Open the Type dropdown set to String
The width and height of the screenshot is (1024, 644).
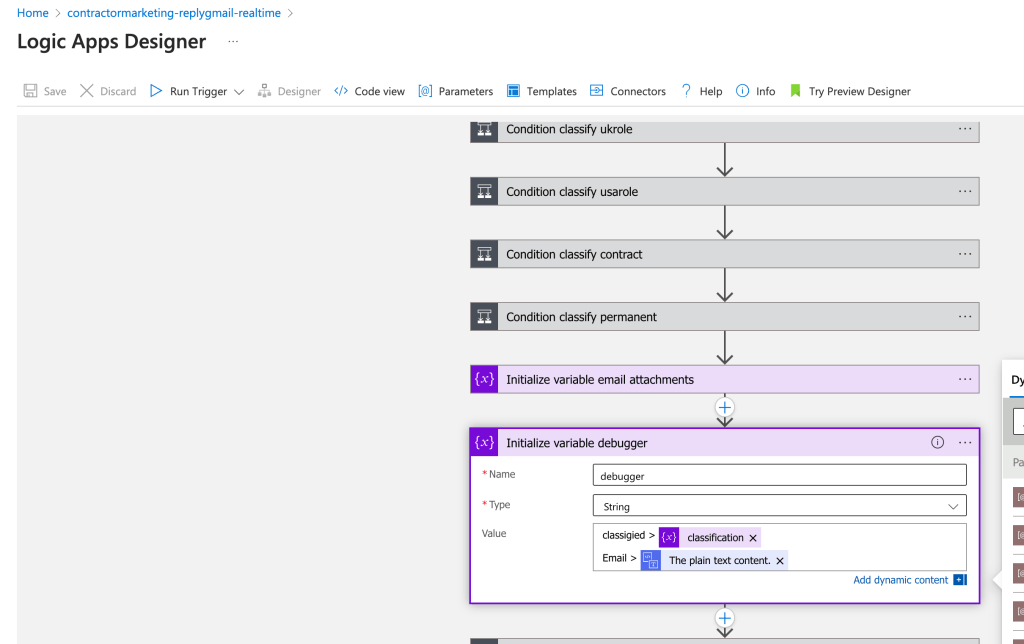click(779, 506)
